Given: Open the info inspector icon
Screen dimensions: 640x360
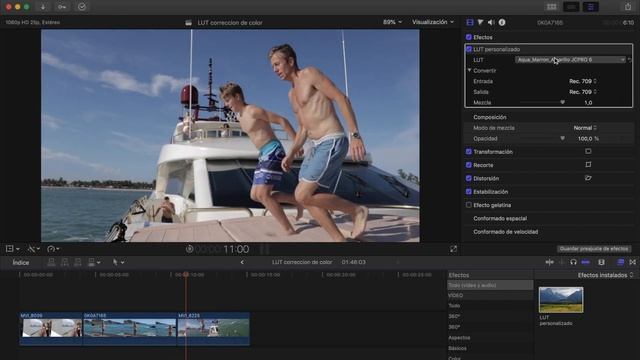Looking at the screenshot, I should click(502, 22).
